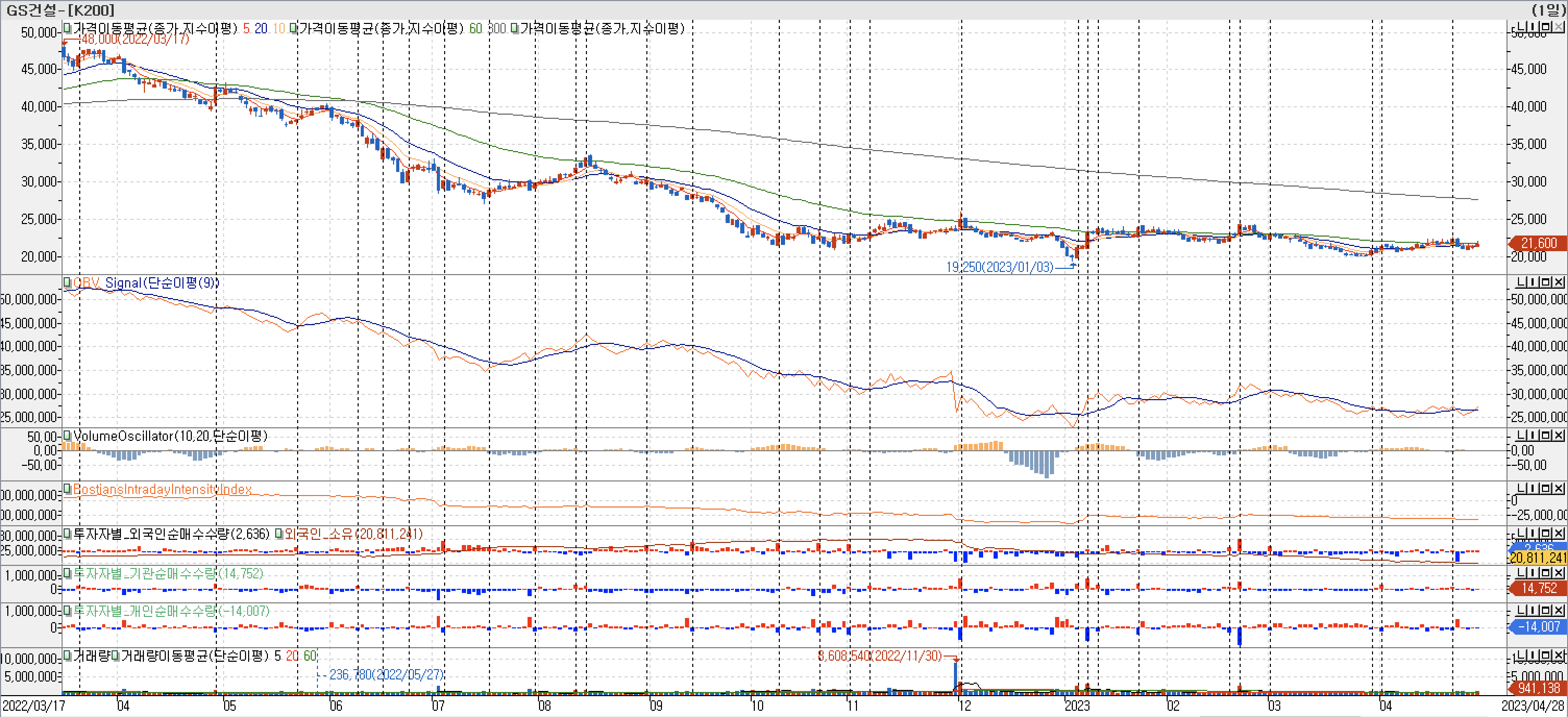Click the red 21,600 current price tag
This screenshot has width=1568, height=717.
pos(1538,243)
